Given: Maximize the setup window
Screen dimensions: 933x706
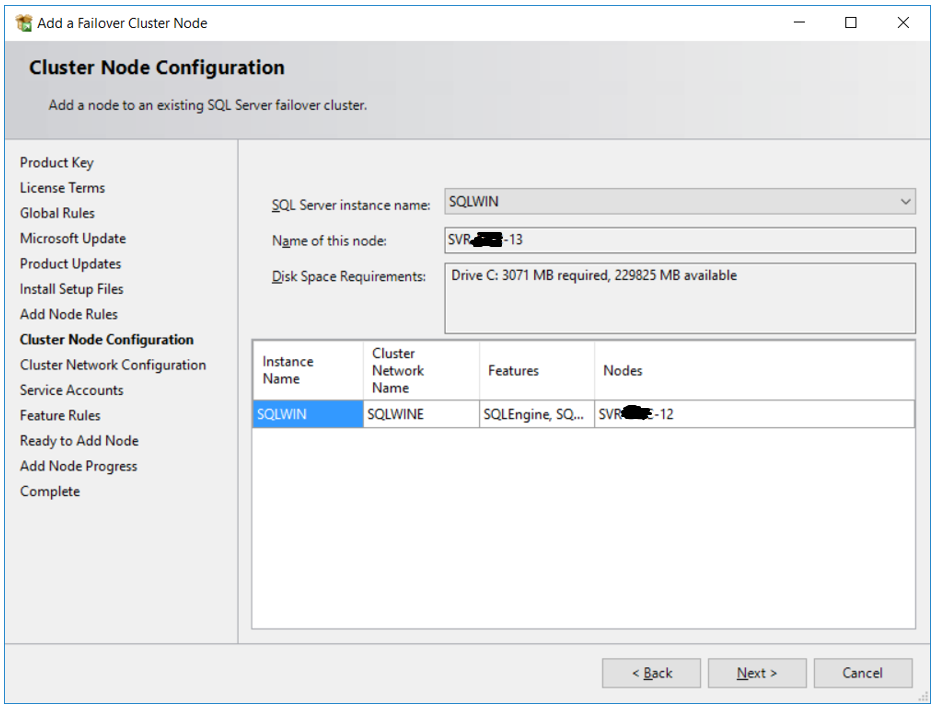Looking at the screenshot, I should (x=851, y=23).
